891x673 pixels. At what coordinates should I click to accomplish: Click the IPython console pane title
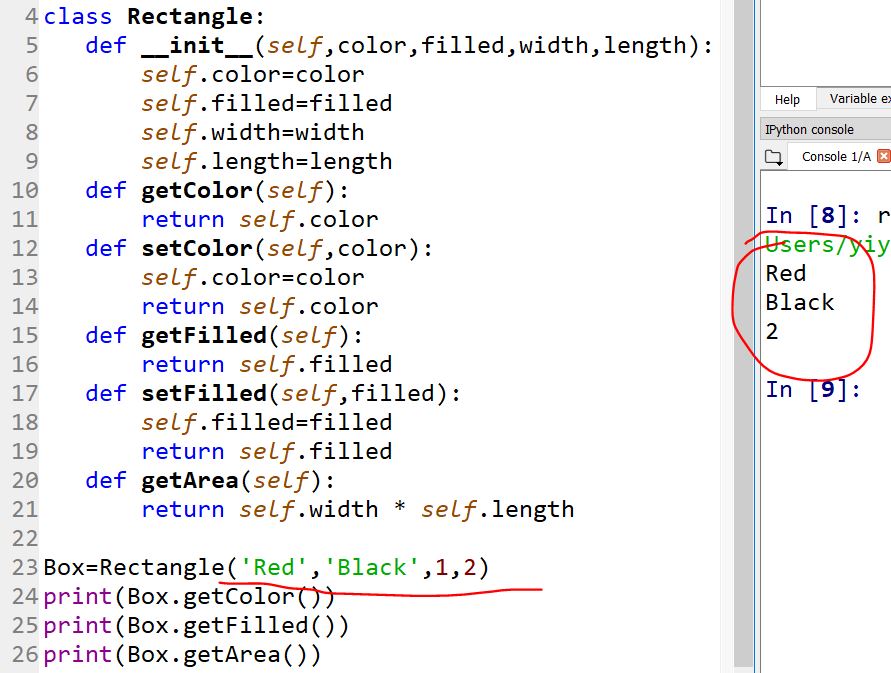pyautogui.click(x=809, y=130)
